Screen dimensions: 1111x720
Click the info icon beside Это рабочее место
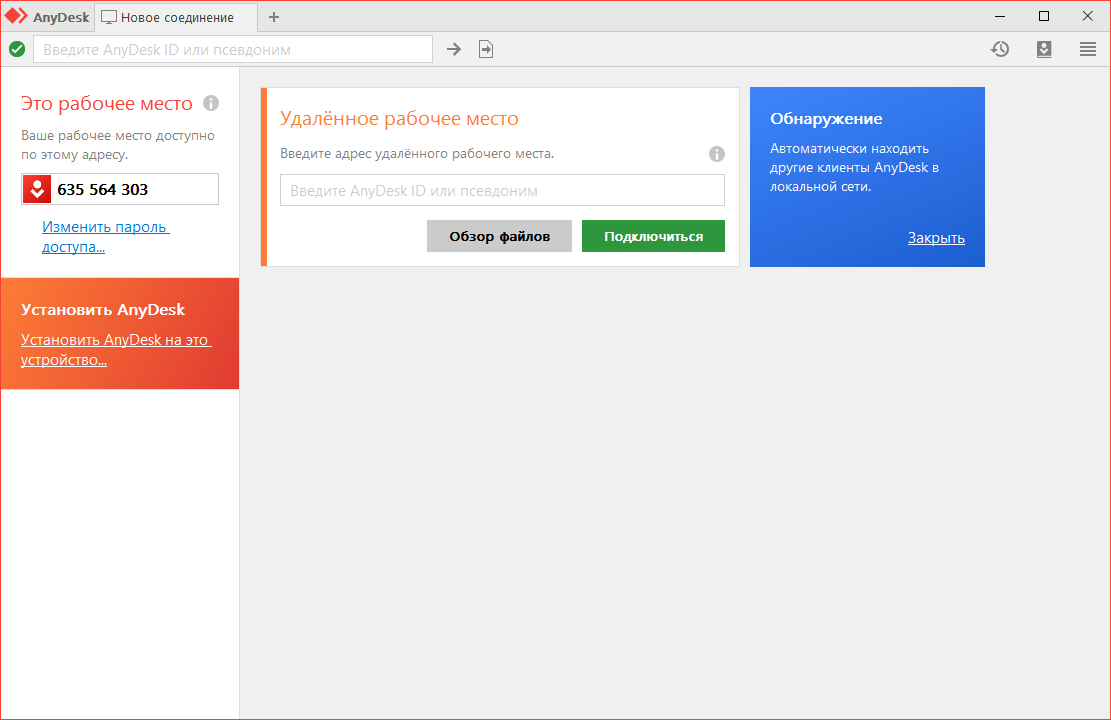point(211,102)
